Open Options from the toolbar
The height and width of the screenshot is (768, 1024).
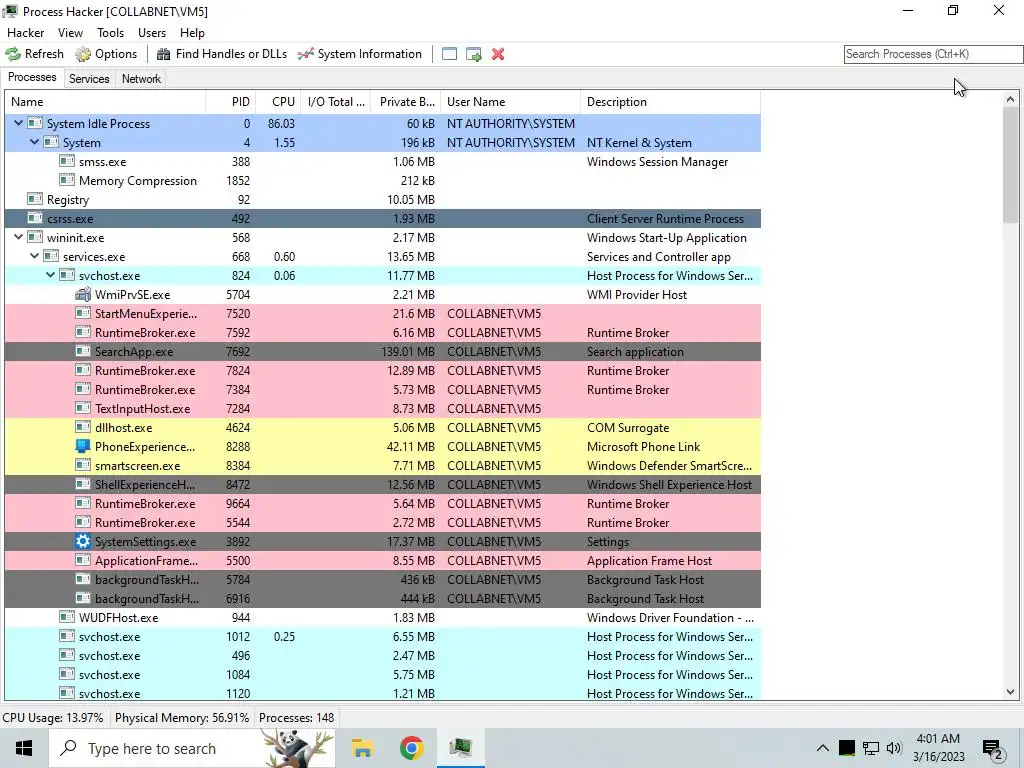pos(106,54)
